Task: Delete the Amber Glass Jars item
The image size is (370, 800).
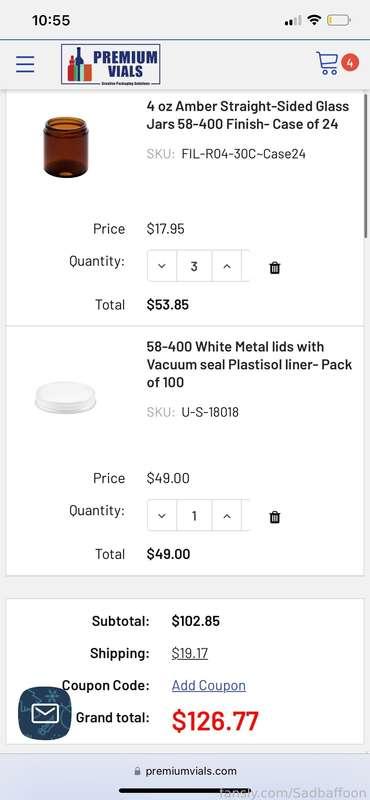Action: [x=275, y=267]
